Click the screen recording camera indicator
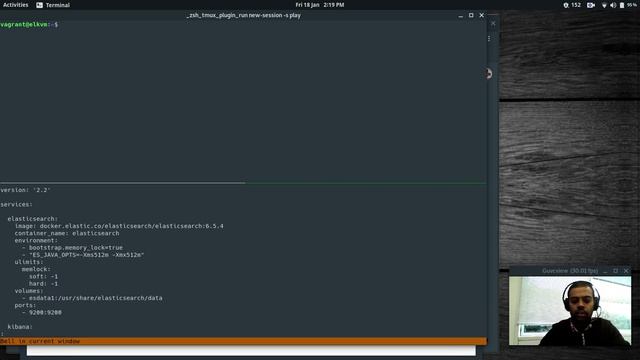This screenshot has height=360, width=640. (x=591, y=5)
